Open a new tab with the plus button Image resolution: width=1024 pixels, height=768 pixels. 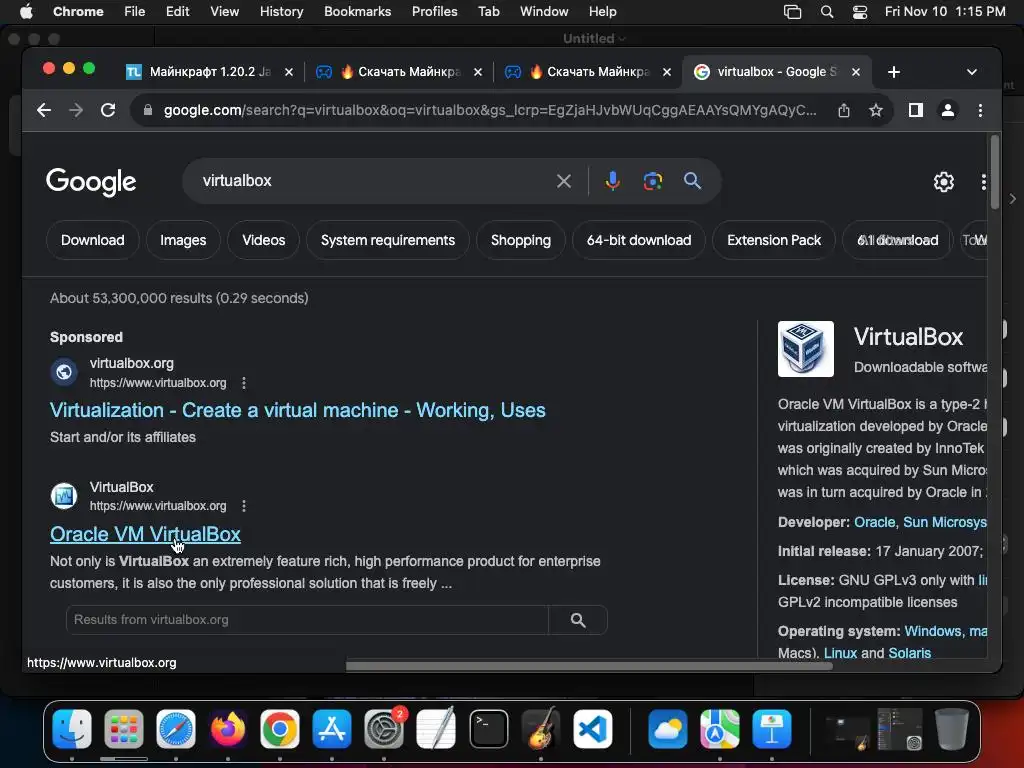(x=894, y=72)
